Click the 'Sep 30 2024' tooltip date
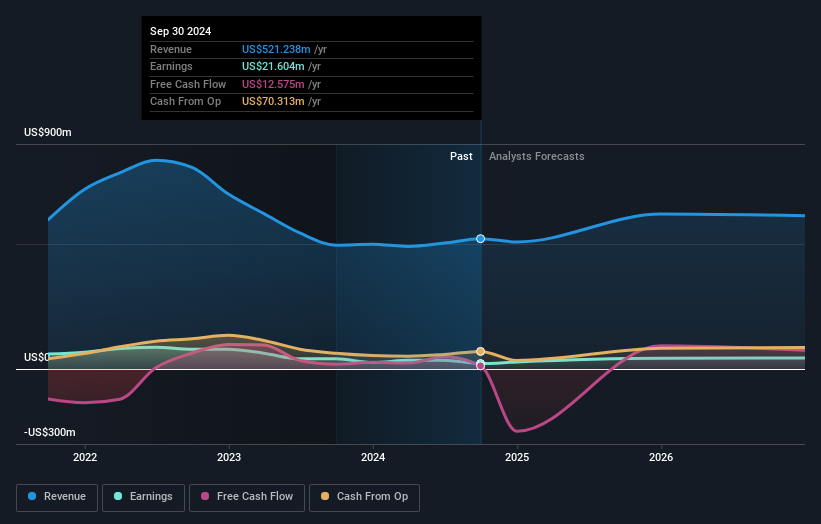The width and height of the screenshot is (821, 524). [x=181, y=31]
